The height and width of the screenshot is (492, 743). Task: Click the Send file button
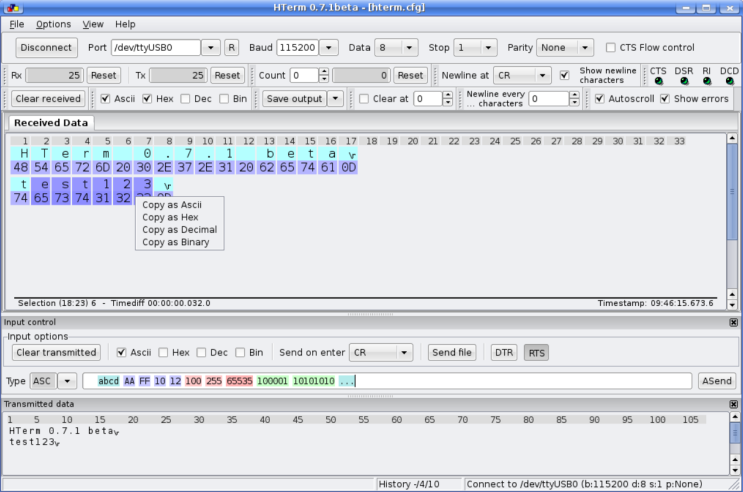(452, 352)
